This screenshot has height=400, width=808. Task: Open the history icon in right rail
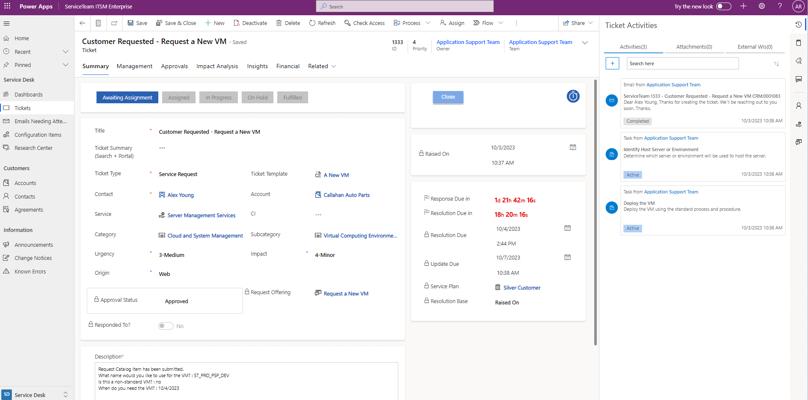tap(799, 25)
